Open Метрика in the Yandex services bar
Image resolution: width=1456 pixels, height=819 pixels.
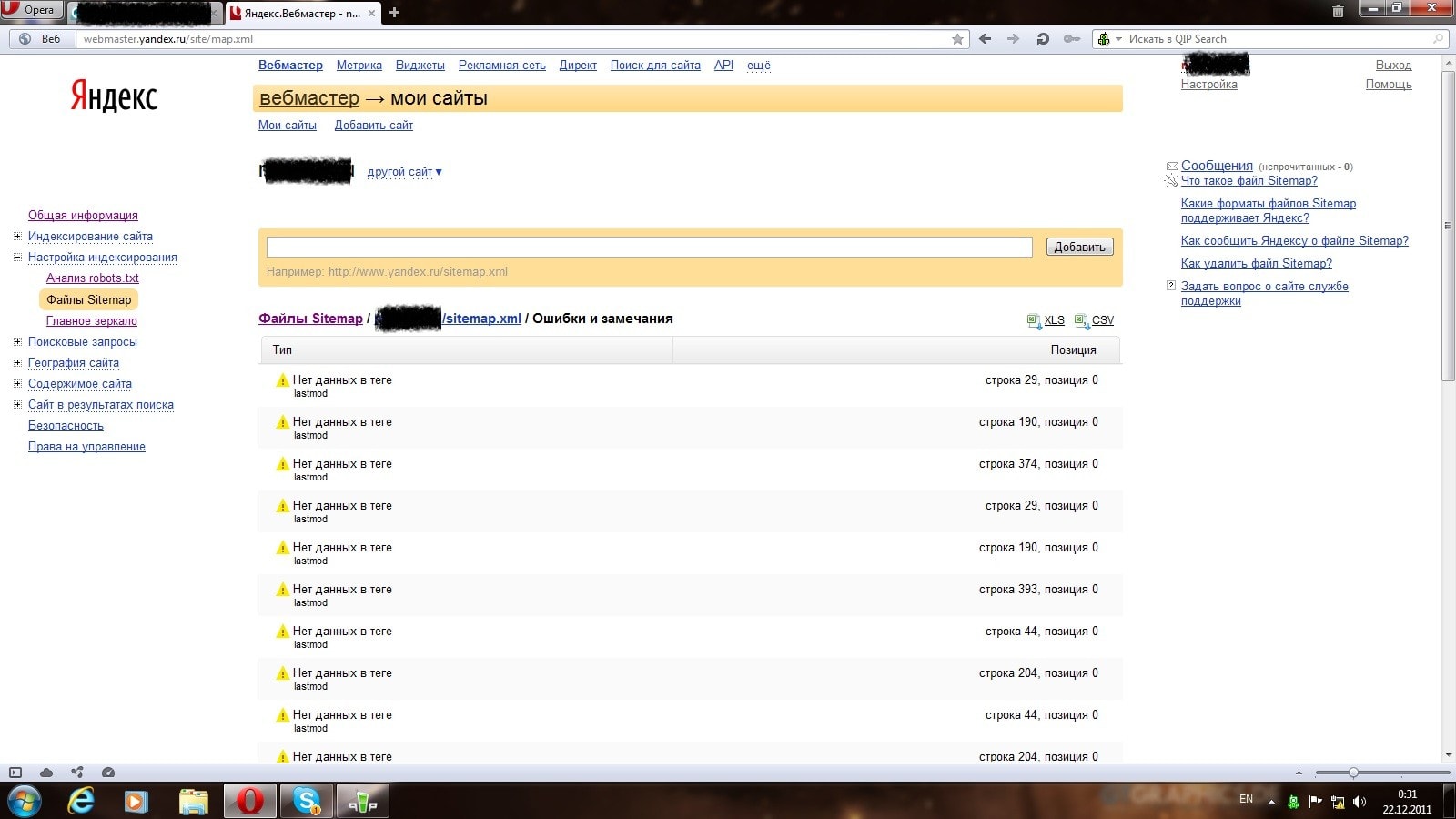359,66
